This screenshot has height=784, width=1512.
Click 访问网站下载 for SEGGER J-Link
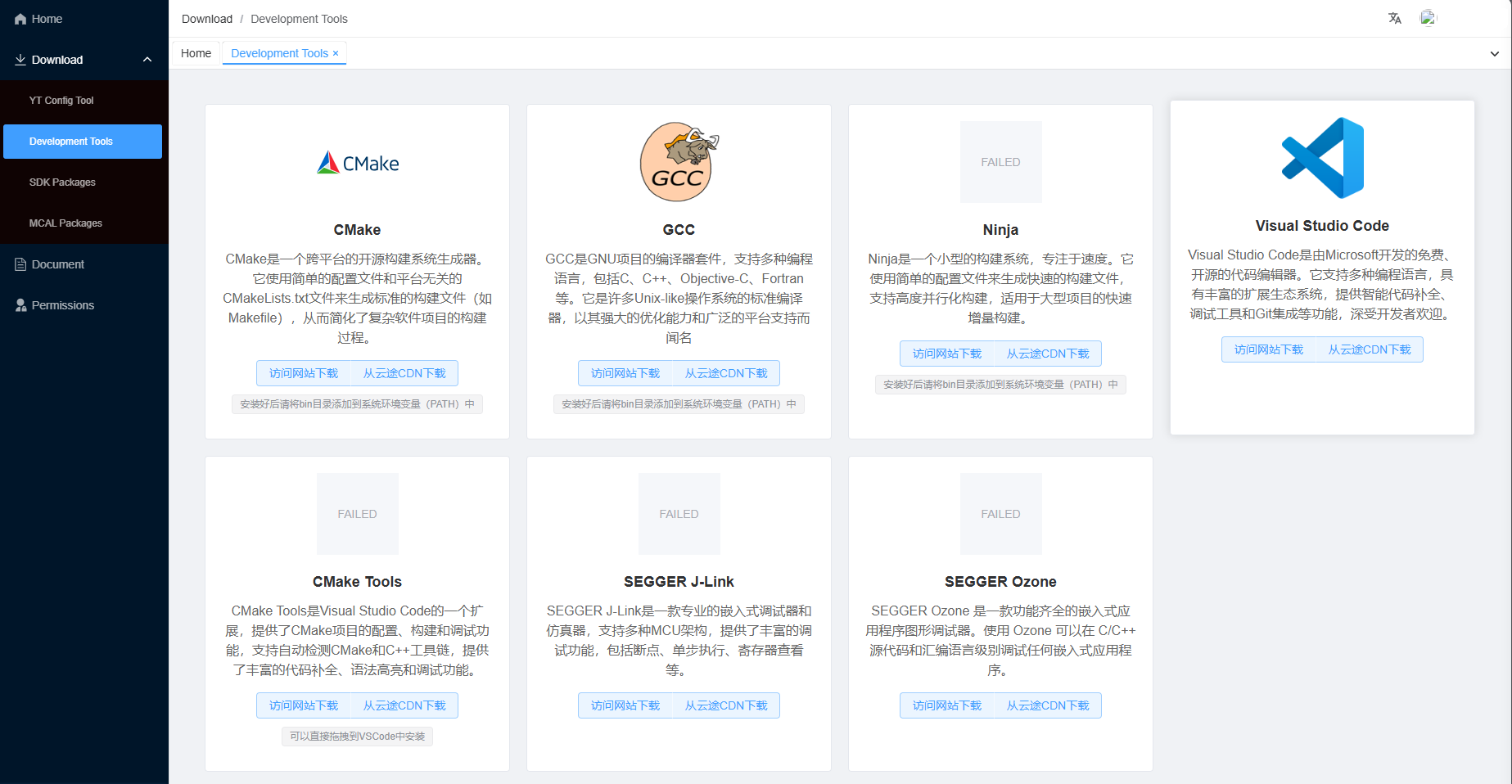[x=625, y=705]
